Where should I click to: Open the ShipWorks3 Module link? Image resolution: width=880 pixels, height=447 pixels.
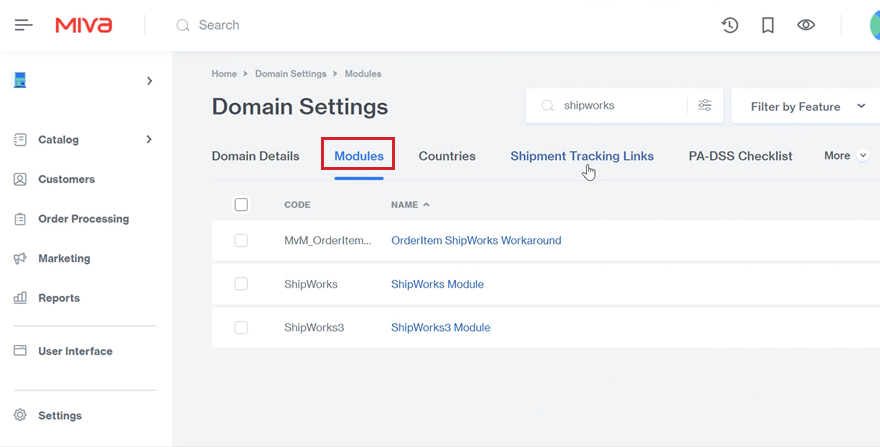(441, 327)
